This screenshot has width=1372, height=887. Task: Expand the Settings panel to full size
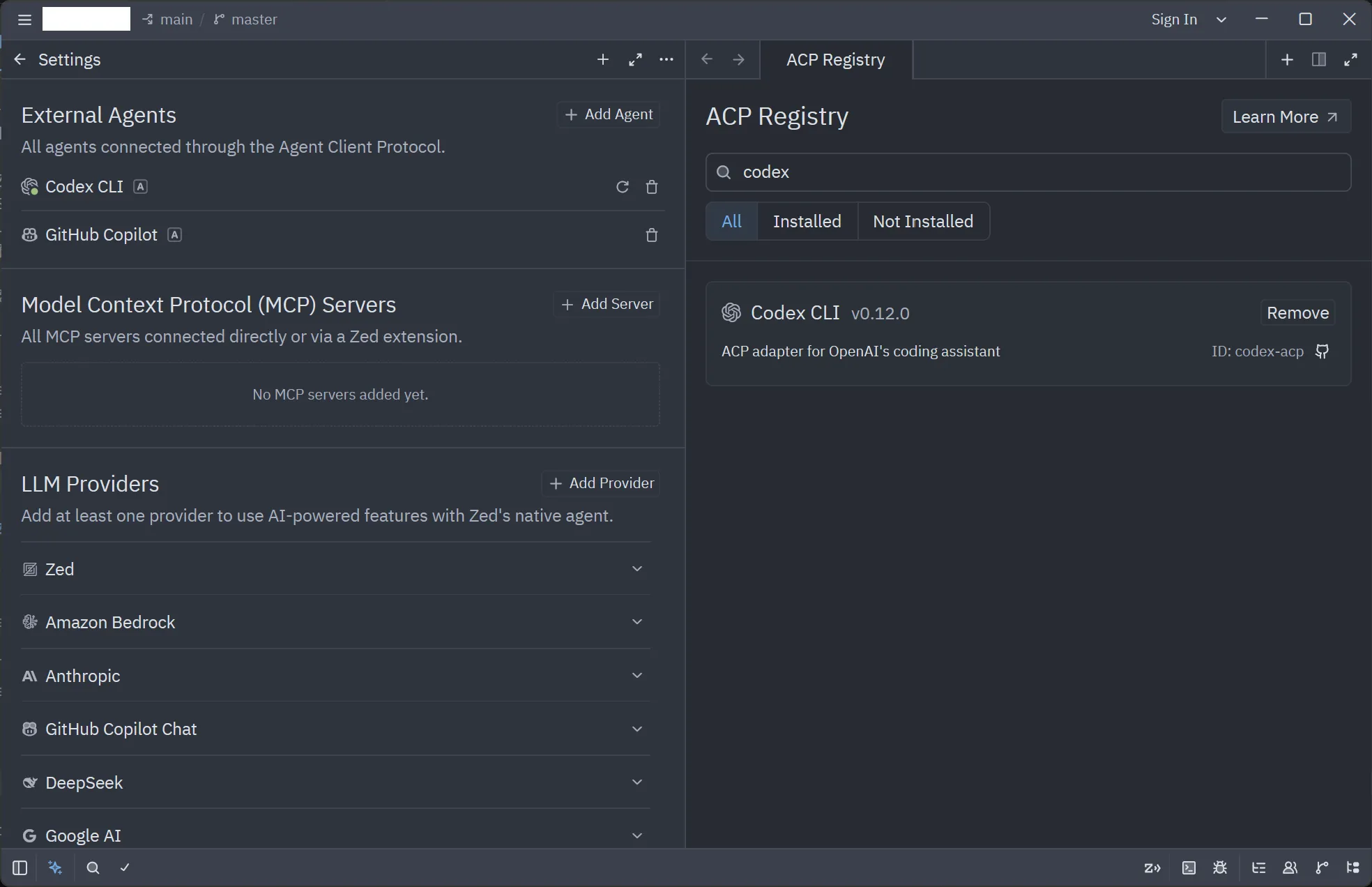pyautogui.click(x=635, y=60)
